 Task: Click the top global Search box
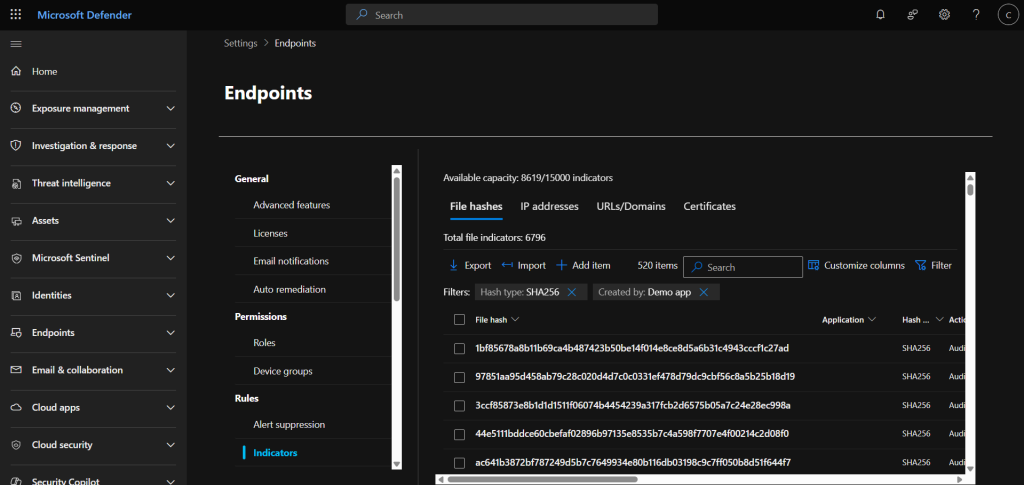(502, 14)
